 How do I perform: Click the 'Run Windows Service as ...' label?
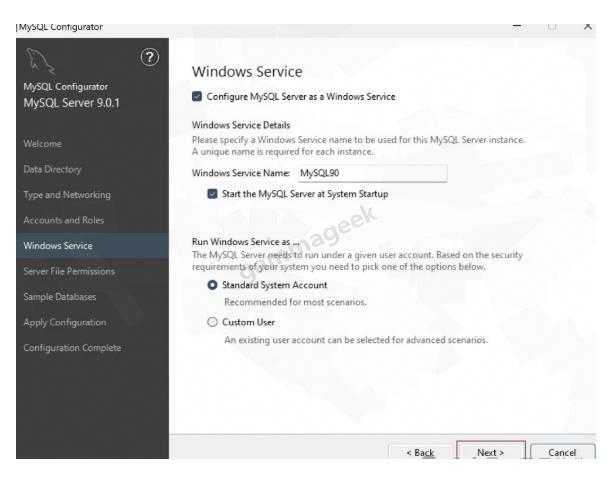(246, 242)
